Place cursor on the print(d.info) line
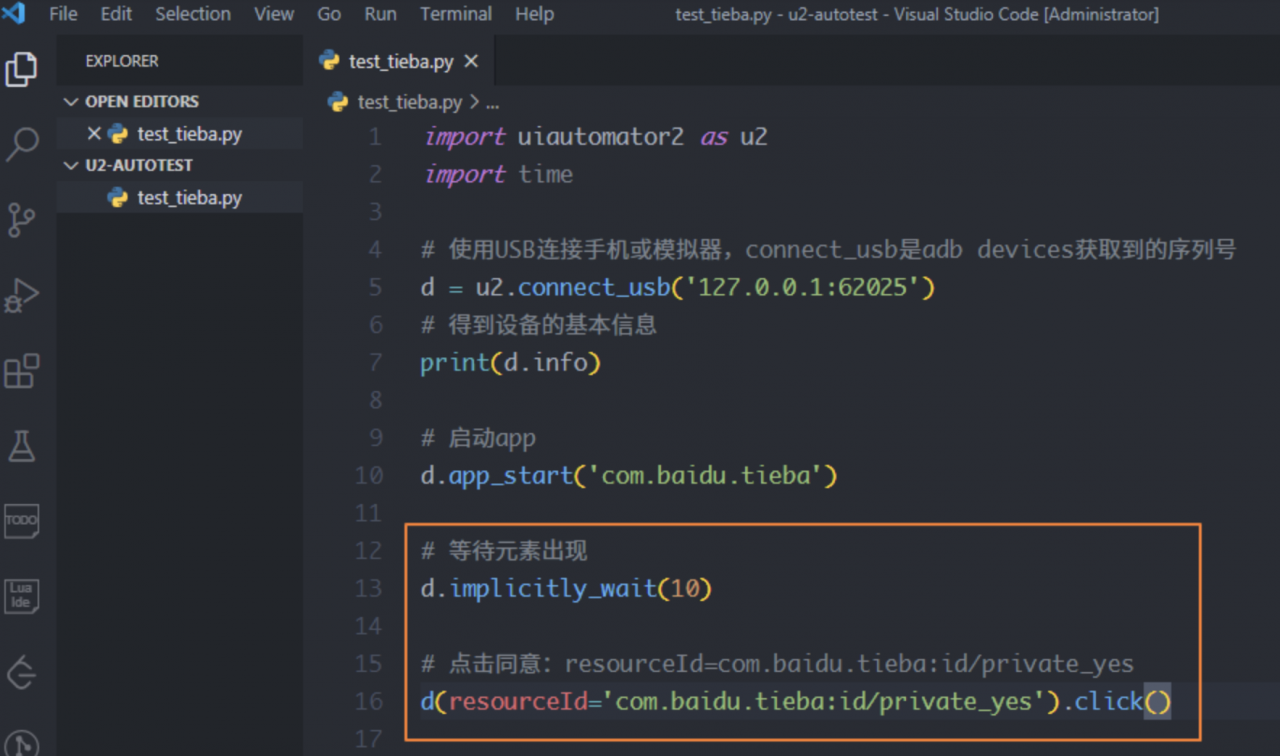Screen dimensions: 1280x756 pyautogui.click(x=510, y=363)
